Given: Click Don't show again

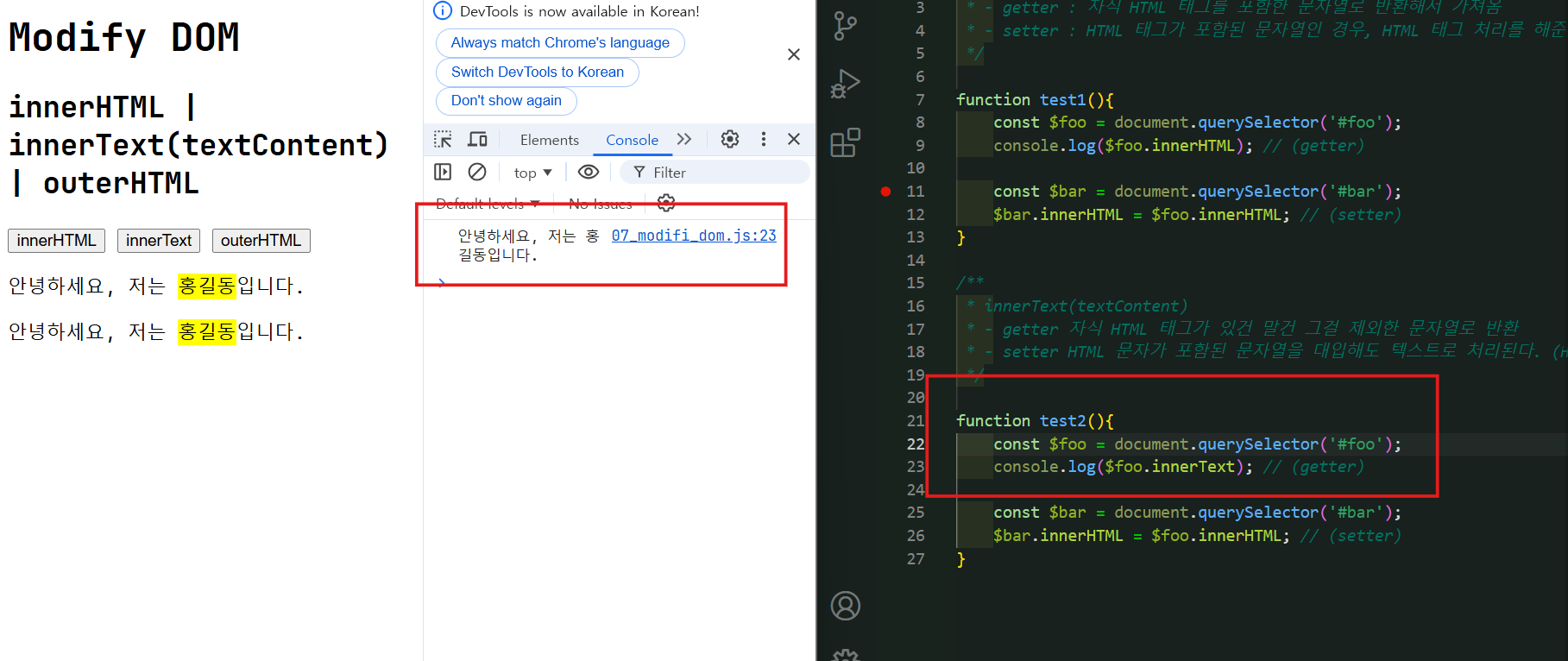Looking at the screenshot, I should click(506, 101).
